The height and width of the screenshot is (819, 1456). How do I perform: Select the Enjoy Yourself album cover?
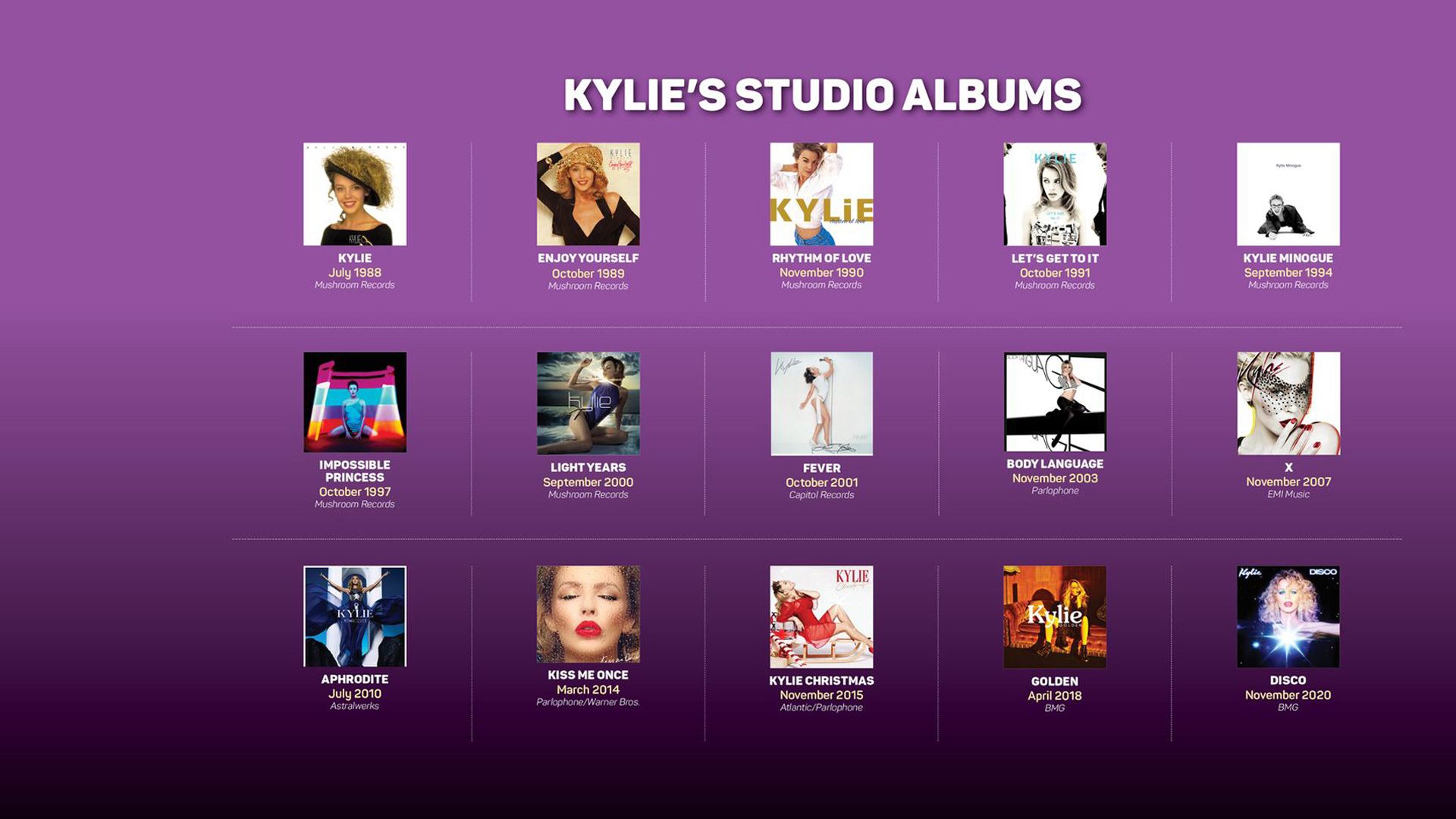point(588,194)
